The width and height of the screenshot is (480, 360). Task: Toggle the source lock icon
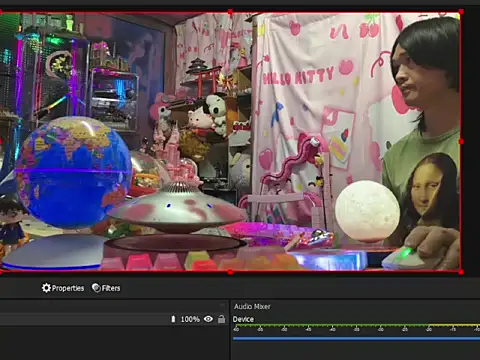point(221,319)
